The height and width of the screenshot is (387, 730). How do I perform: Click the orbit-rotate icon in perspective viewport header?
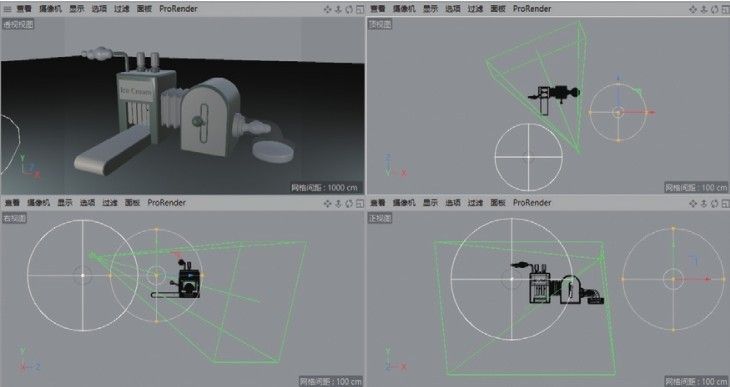(x=349, y=9)
